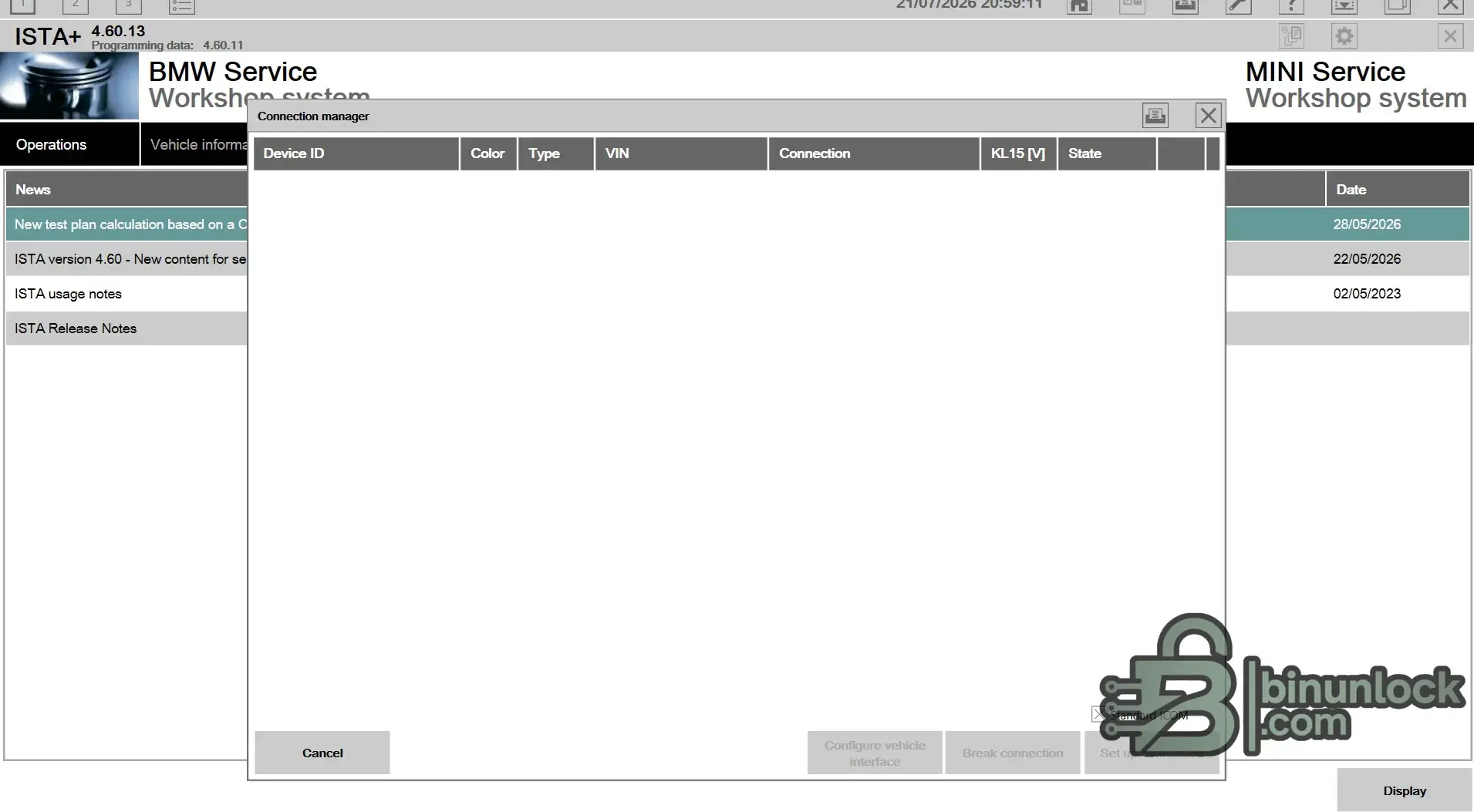Image resolution: width=1474 pixels, height=812 pixels.
Task: Select the Type column header
Action: point(556,153)
